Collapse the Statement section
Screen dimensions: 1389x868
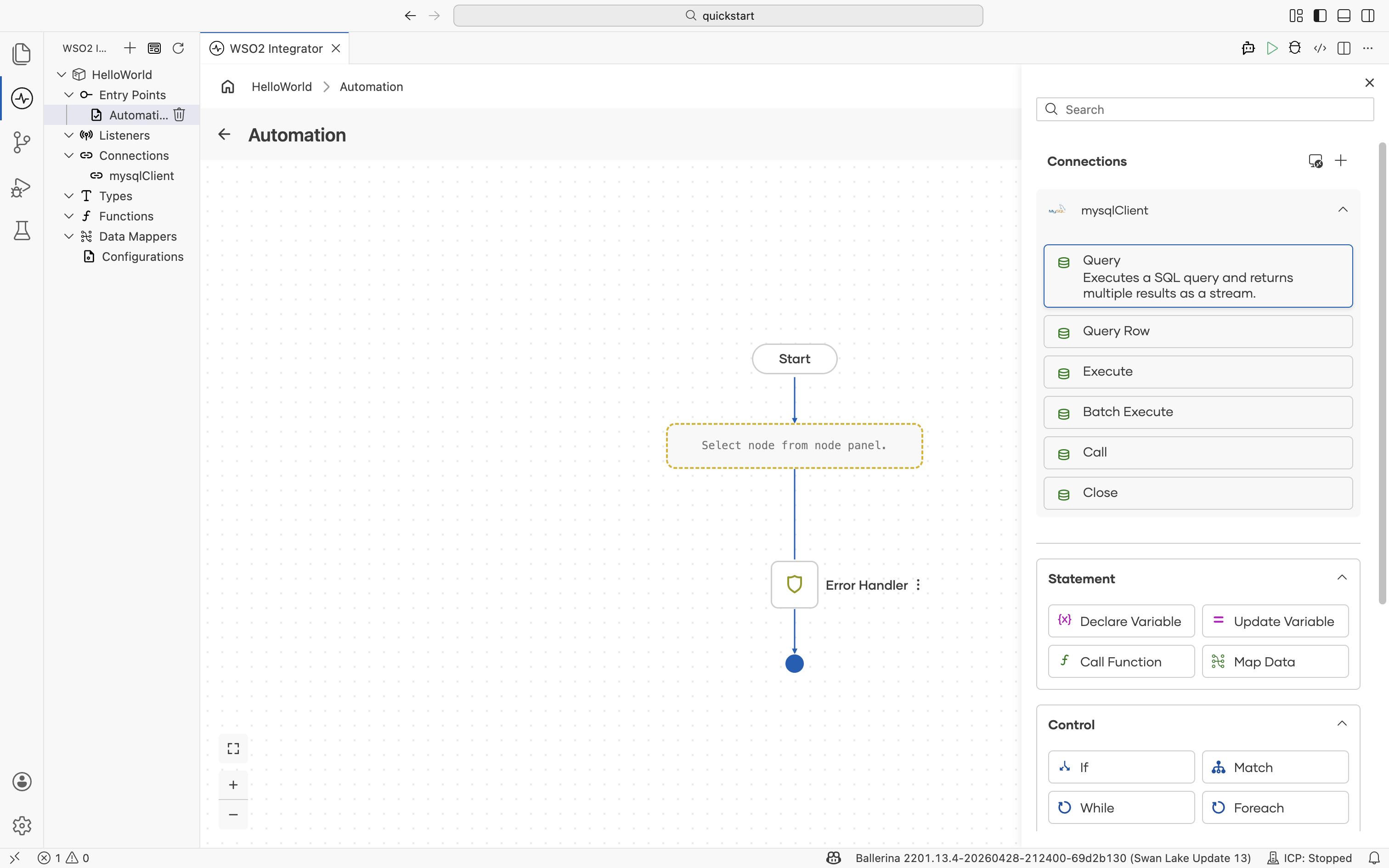click(1342, 578)
